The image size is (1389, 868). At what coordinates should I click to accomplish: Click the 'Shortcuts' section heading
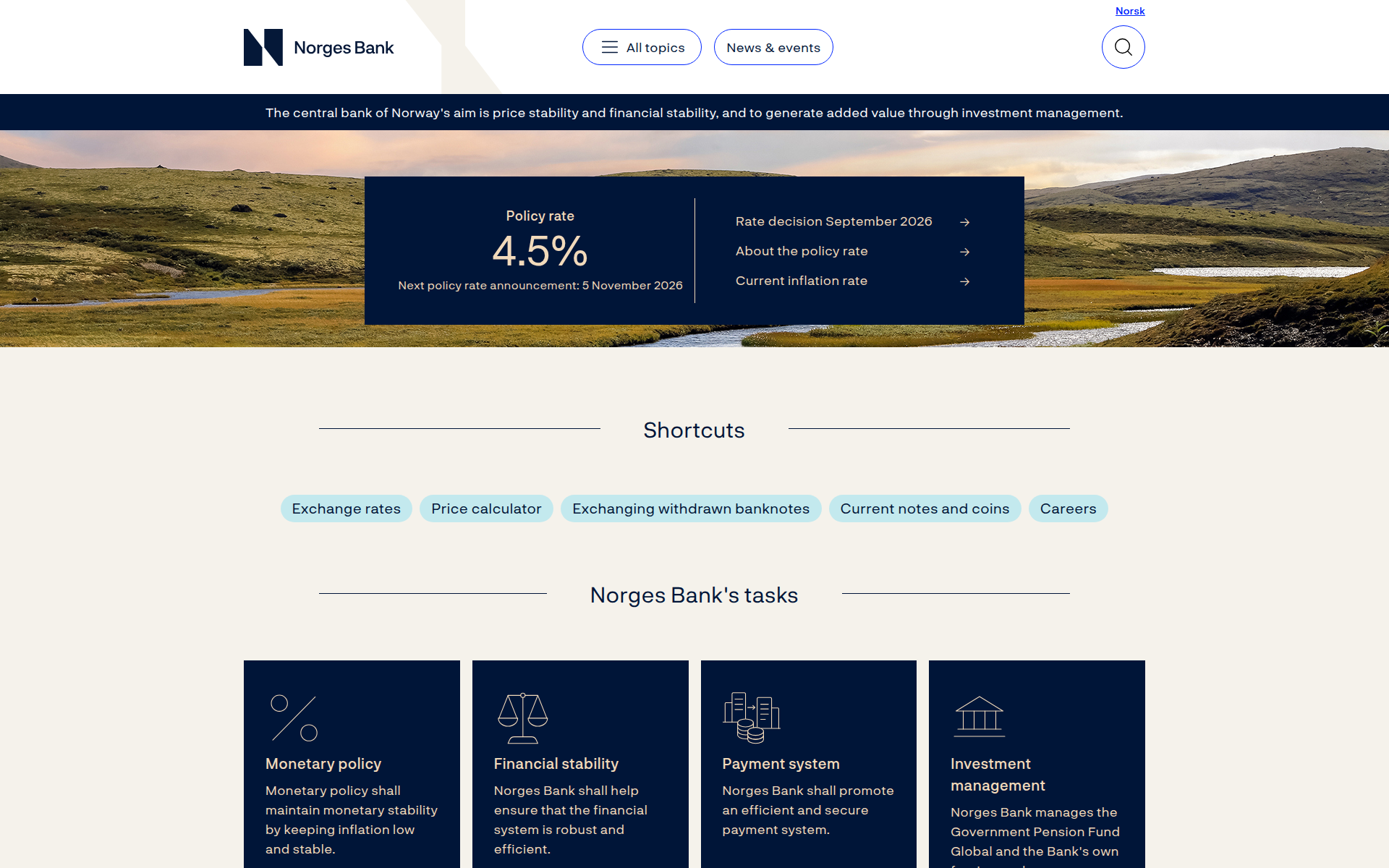[x=694, y=430]
